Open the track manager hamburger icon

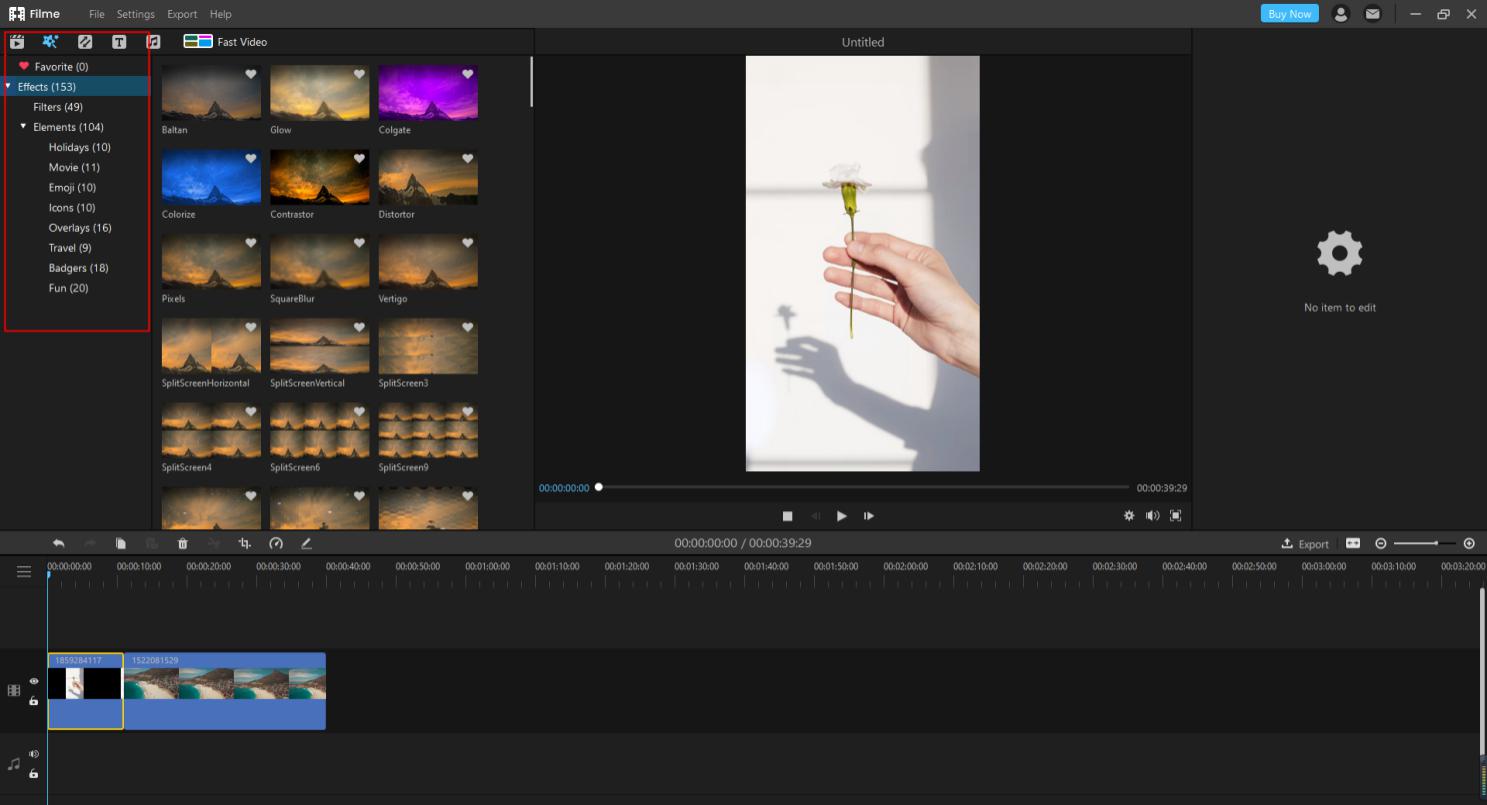[x=23, y=572]
